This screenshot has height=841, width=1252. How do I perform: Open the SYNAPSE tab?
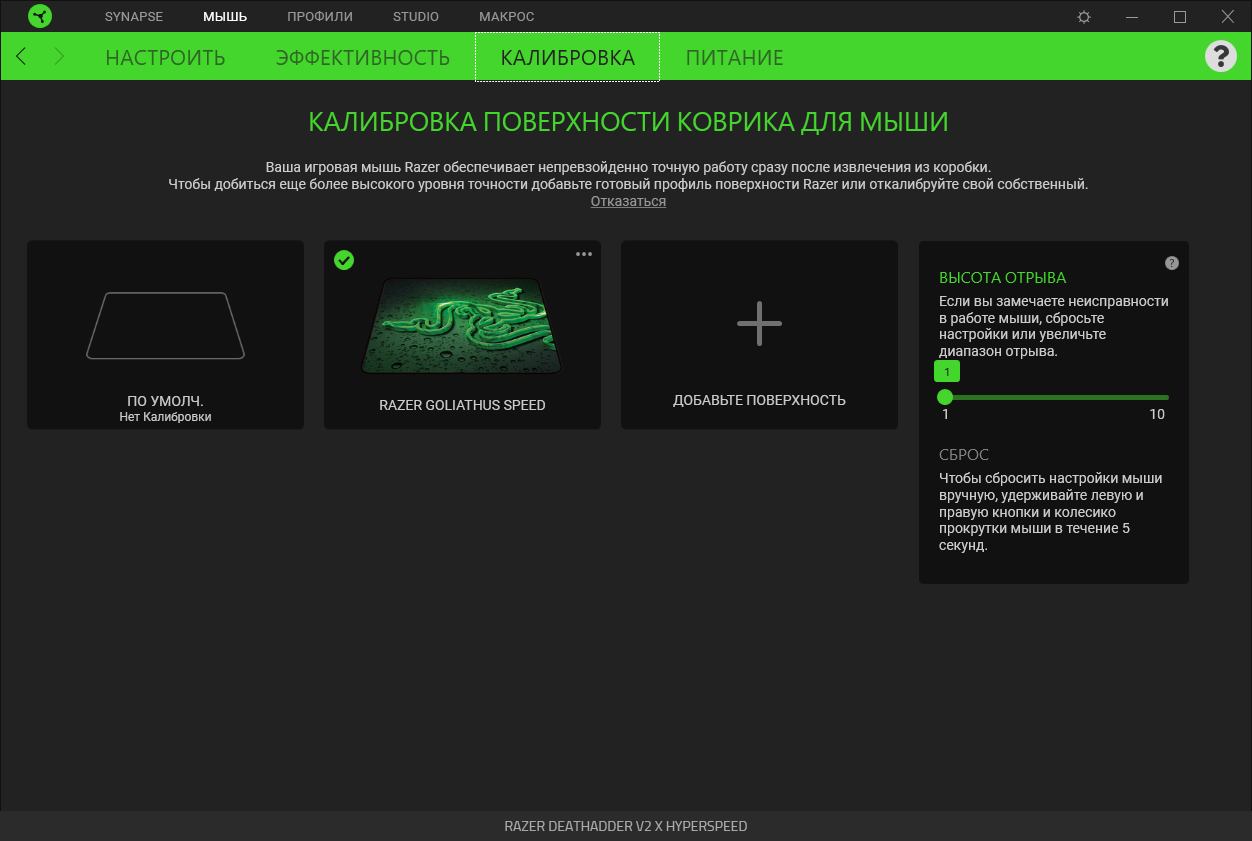tap(134, 17)
